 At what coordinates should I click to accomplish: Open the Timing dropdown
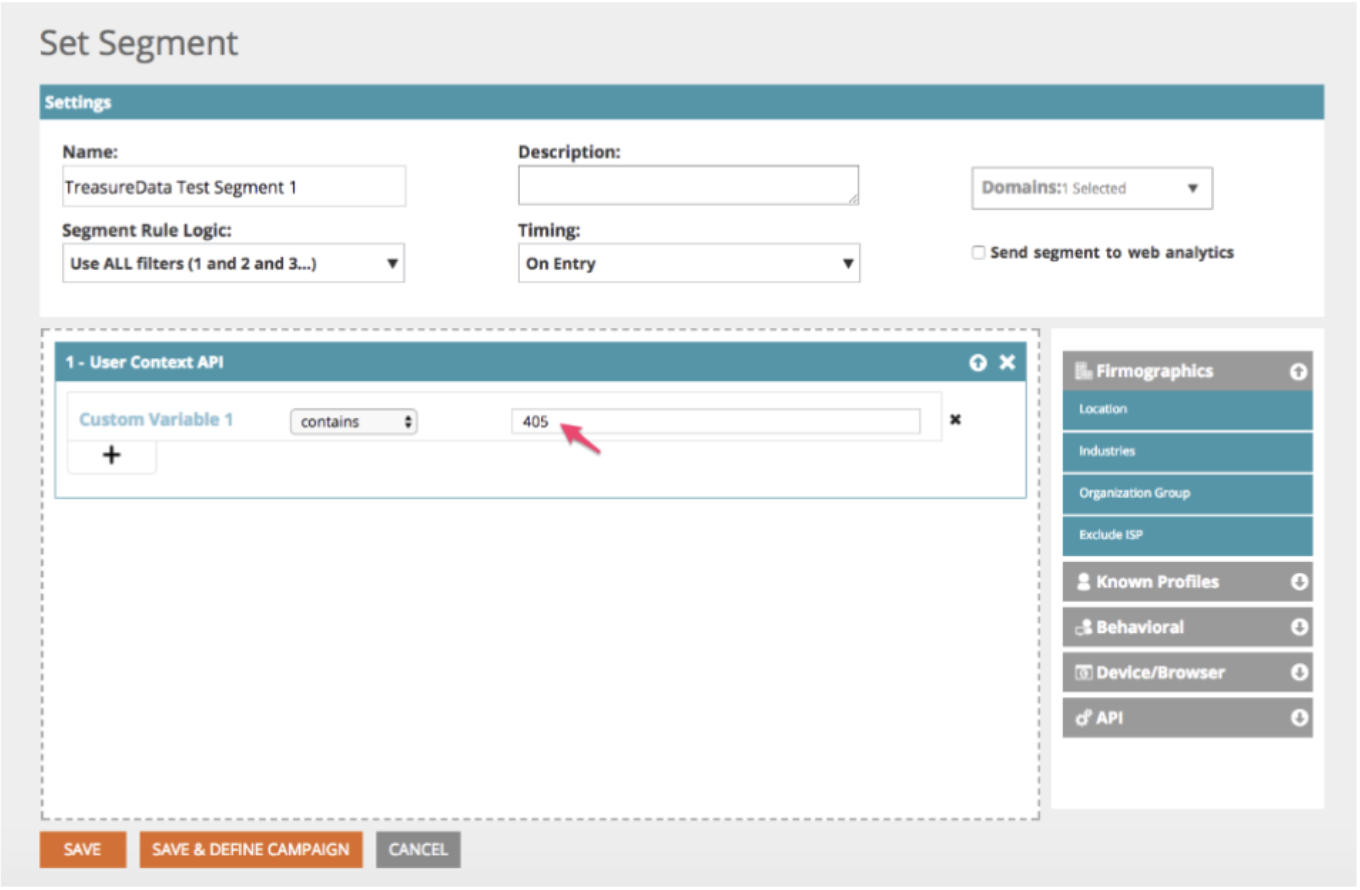pos(688,265)
